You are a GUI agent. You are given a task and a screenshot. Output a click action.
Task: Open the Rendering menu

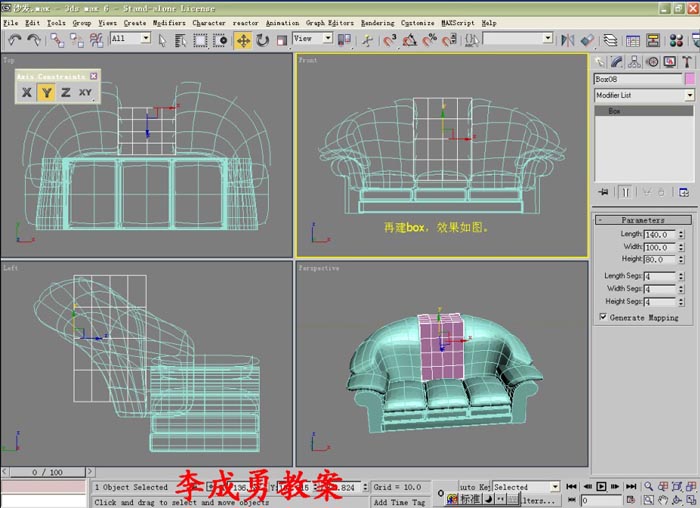[x=377, y=23]
